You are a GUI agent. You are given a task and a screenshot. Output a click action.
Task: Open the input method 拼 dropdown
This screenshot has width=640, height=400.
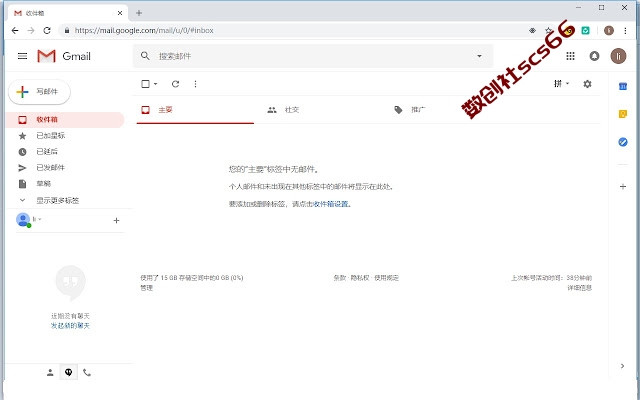click(x=562, y=84)
